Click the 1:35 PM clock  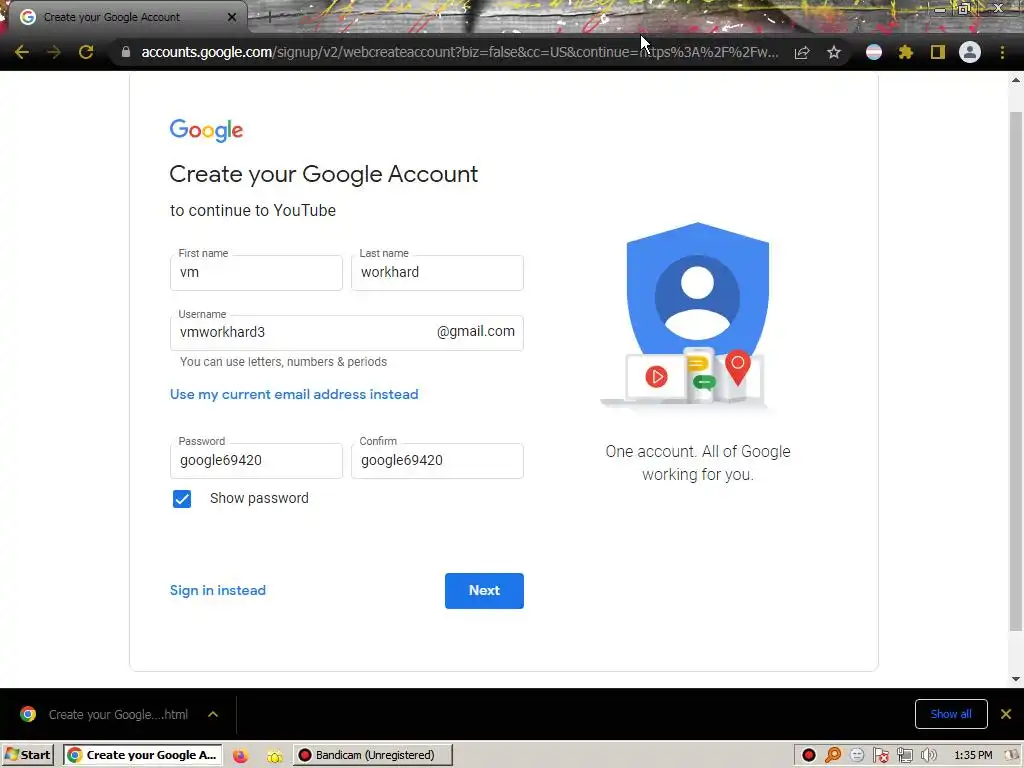973,756
